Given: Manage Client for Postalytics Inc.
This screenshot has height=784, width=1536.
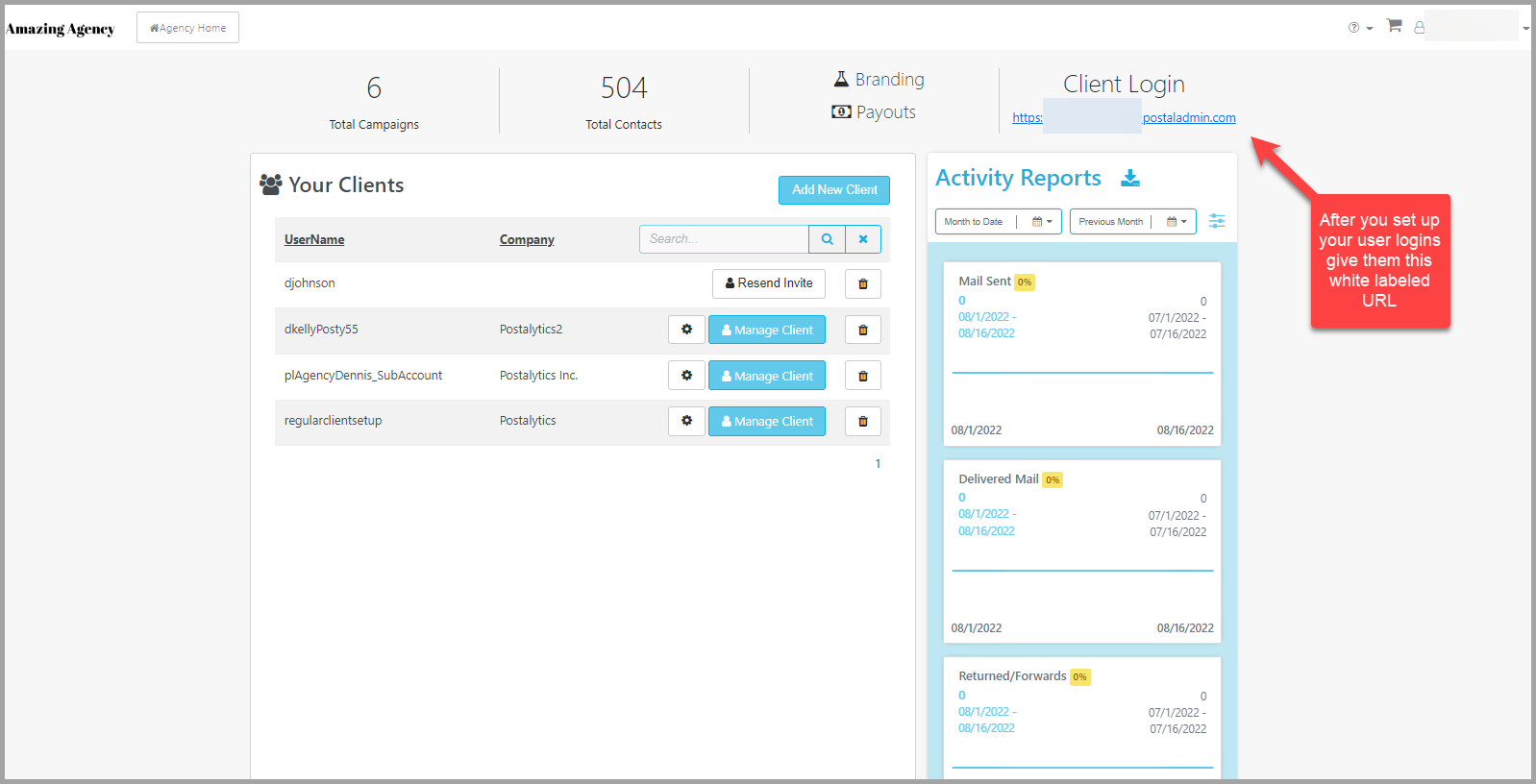Looking at the screenshot, I should click(767, 376).
